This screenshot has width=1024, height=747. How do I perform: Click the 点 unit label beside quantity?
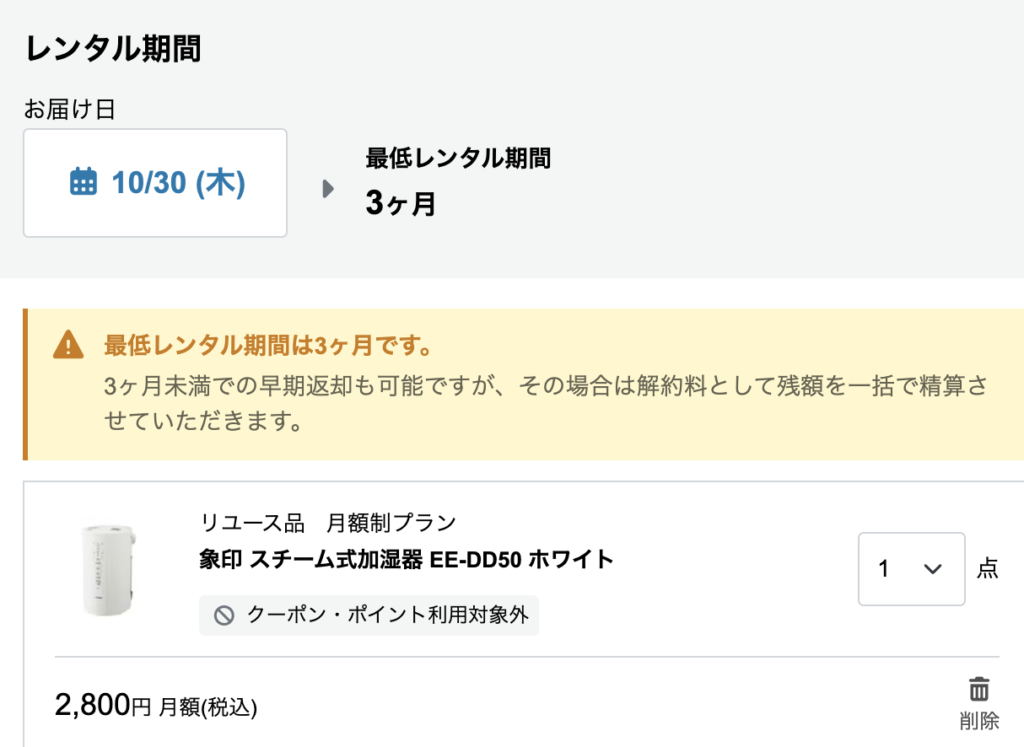pyautogui.click(x=987, y=569)
